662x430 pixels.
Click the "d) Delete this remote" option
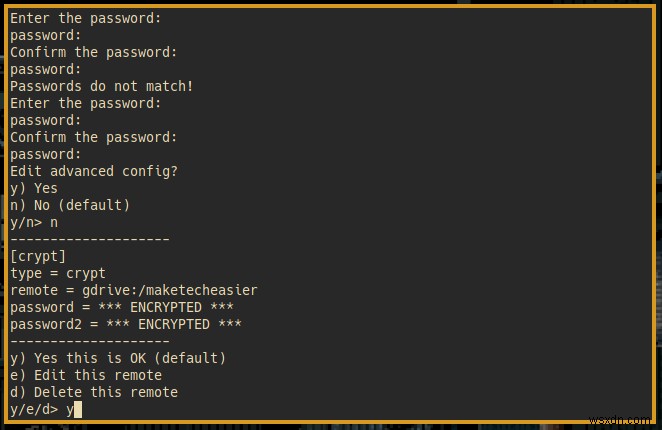point(94,392)
